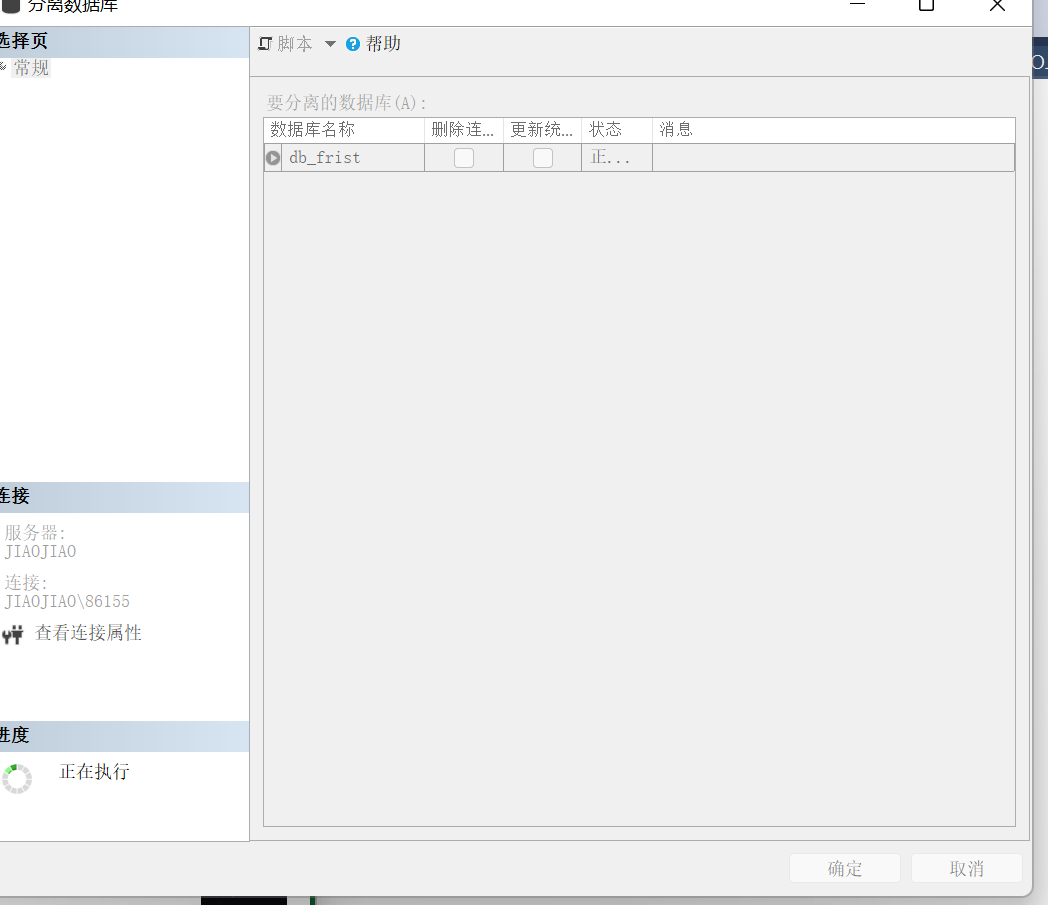This screenshot has height=905, width=1048.
Task: Click the connection JIAOJIAO\86155 text
Action: pos(67,602)
